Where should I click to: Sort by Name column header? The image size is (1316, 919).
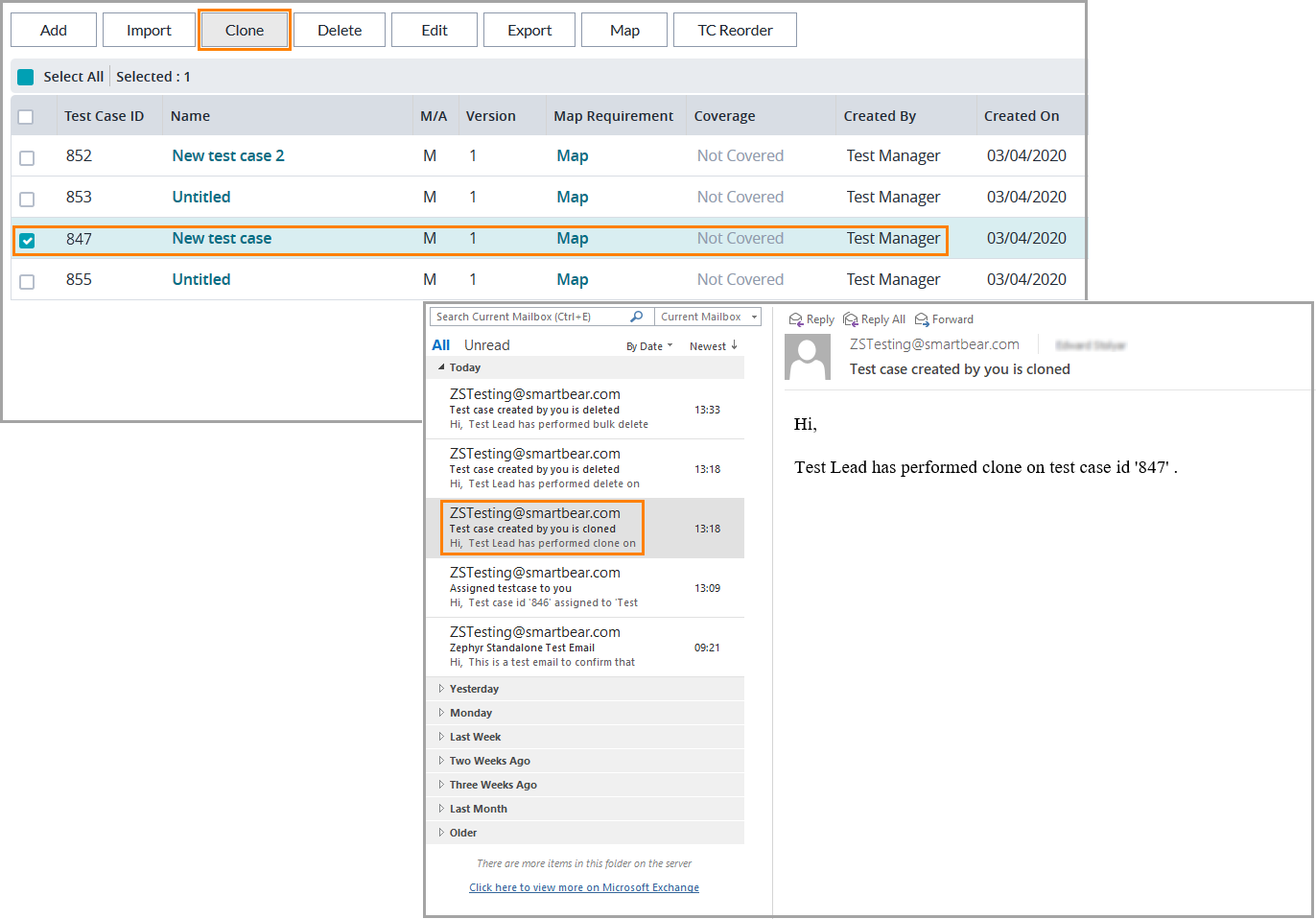190,116
